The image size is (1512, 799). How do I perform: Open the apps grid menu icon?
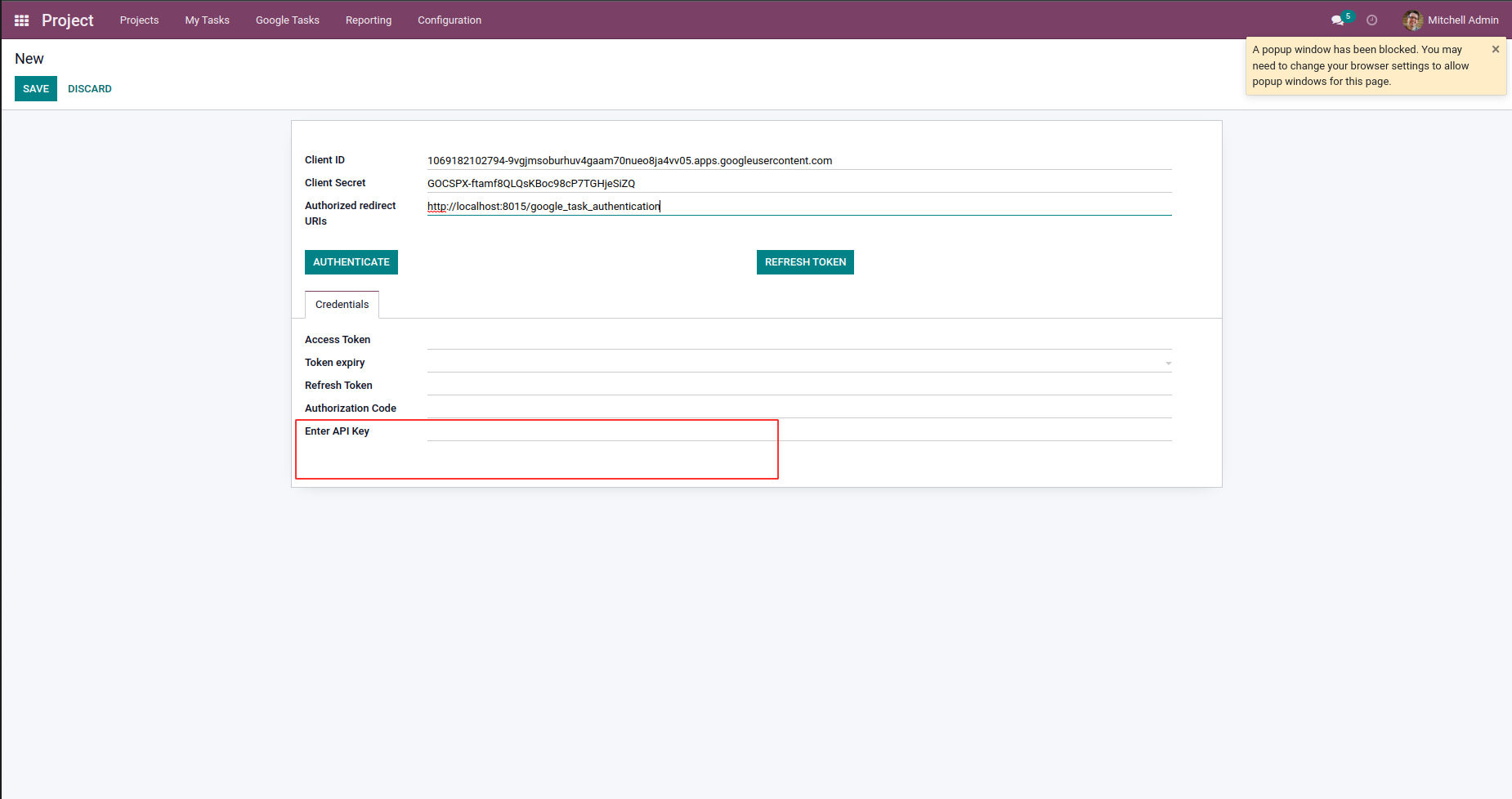(x=22, y=20)
